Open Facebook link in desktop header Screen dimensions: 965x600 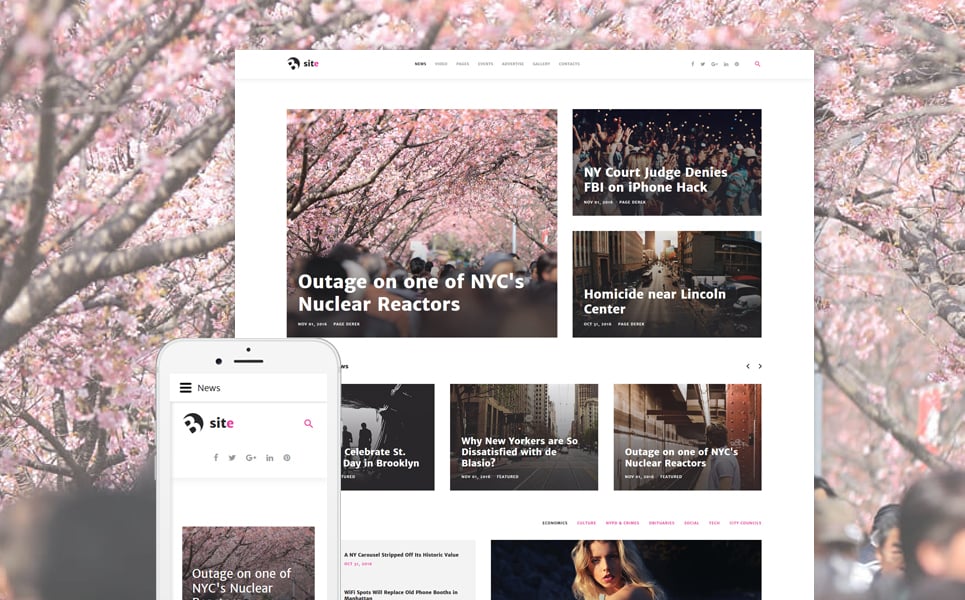point(692,64)
